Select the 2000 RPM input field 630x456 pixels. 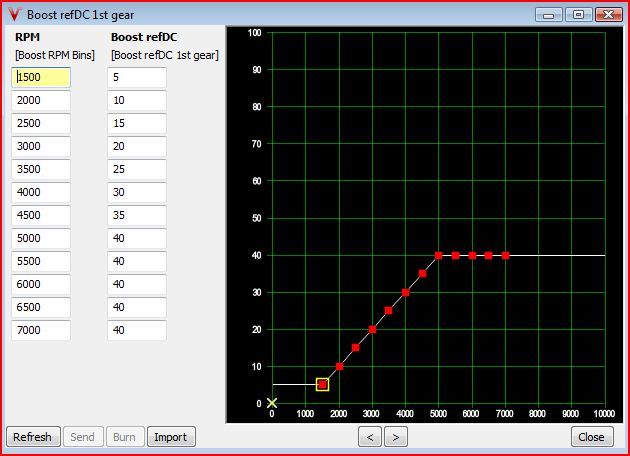coord(41,100)
